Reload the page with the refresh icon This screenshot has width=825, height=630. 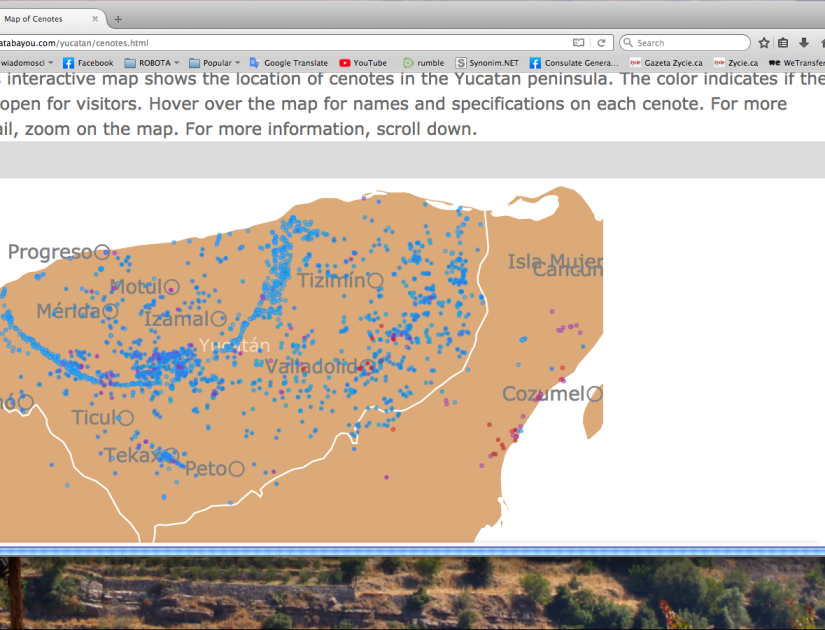[x=601, y=43]
